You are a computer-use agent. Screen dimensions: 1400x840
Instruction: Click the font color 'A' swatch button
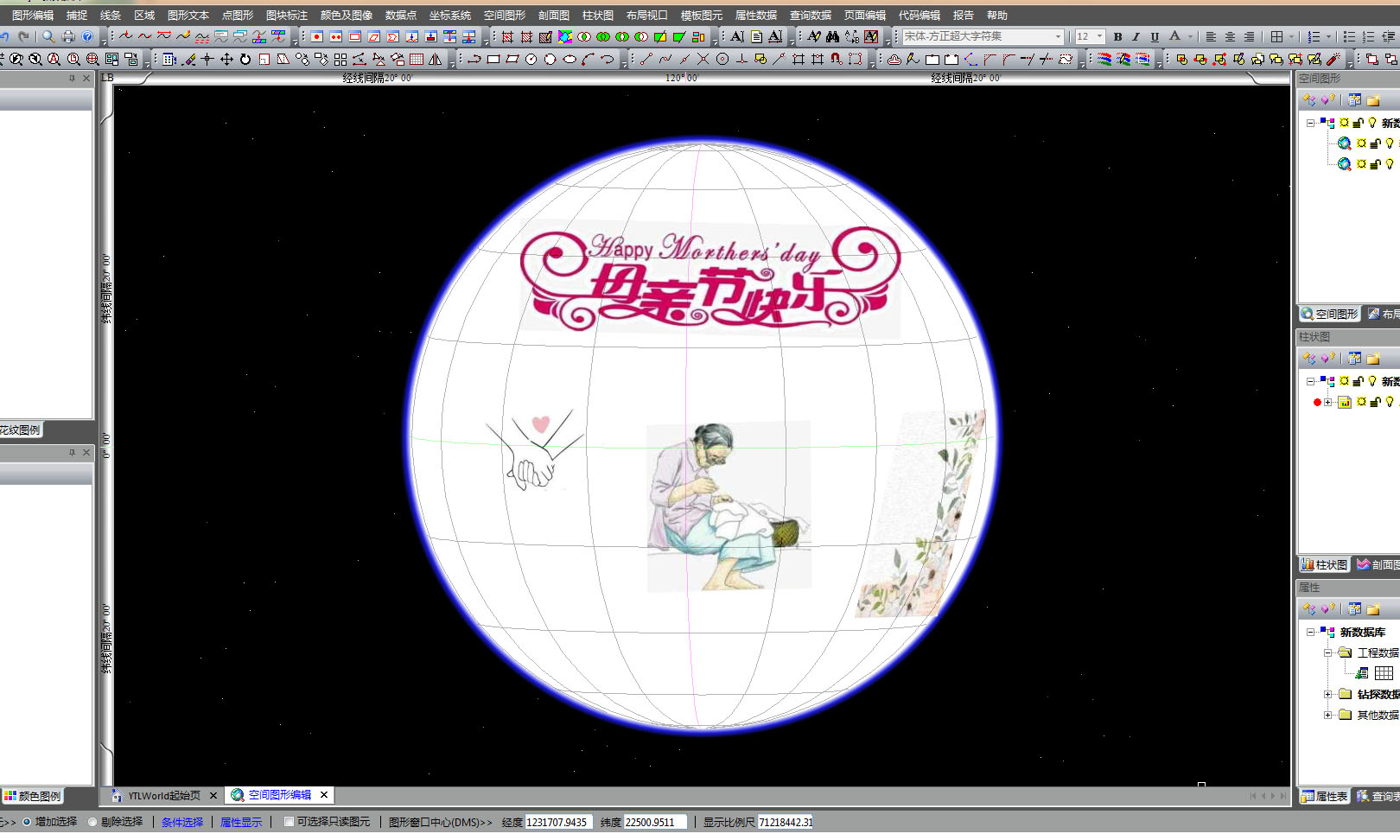pyautogui.click(x=1174, y=36)
